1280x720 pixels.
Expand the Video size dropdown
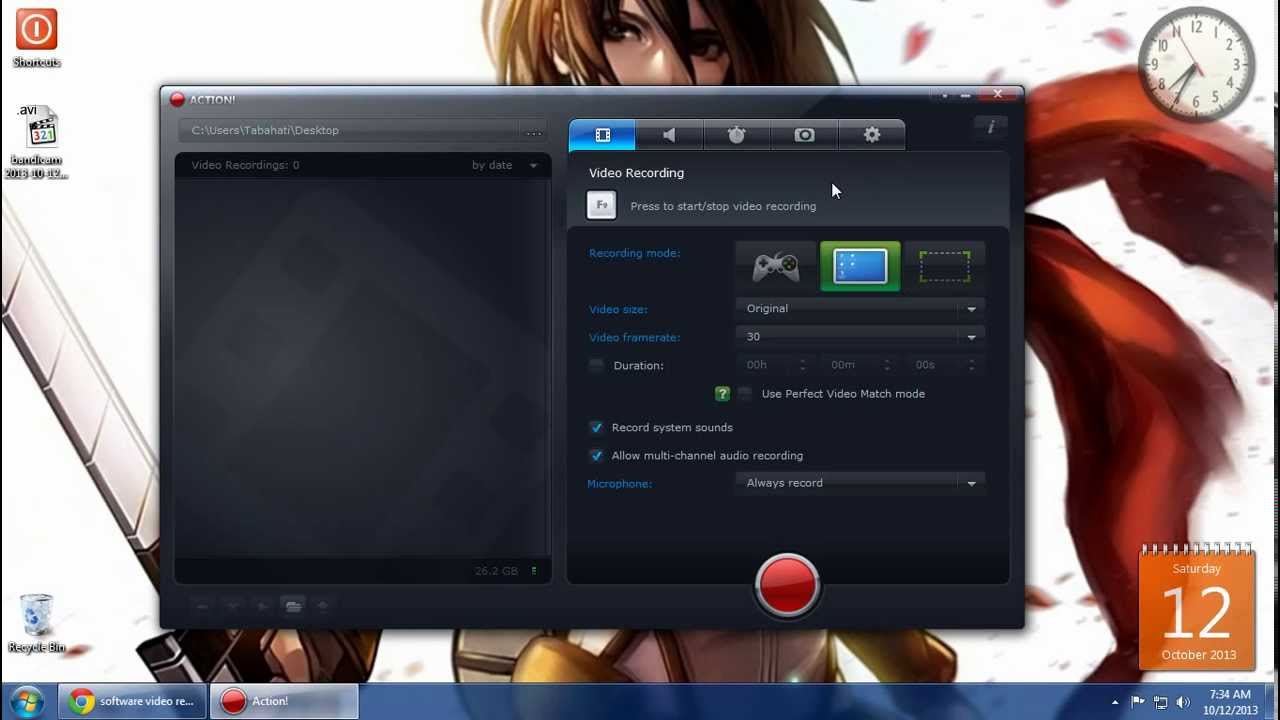[x=861, y=309]
